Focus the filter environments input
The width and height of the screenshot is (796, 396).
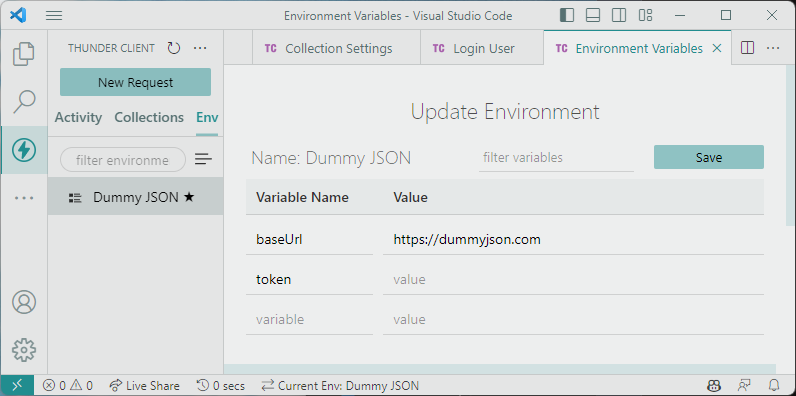coord(123,160)
